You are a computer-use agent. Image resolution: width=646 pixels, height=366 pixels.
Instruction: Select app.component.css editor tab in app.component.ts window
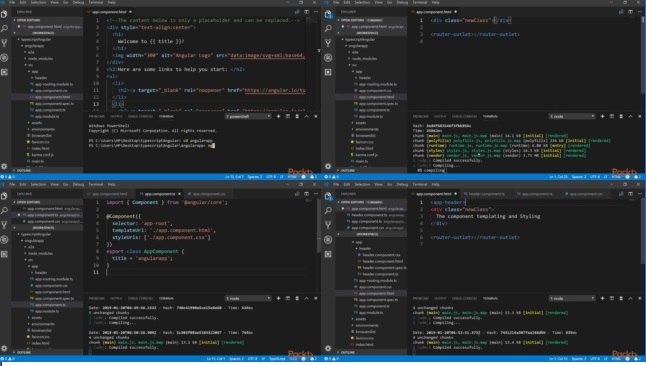click(208, 194)
